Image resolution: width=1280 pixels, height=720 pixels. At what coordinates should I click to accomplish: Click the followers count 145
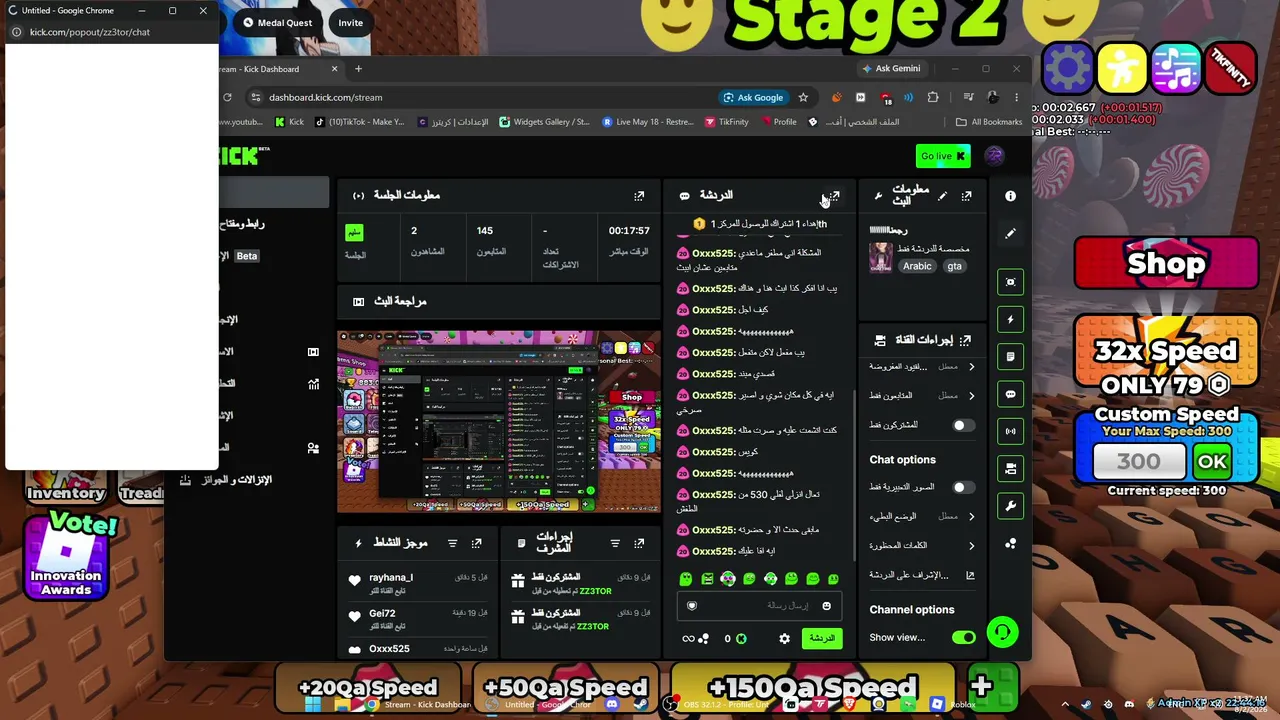(x=485, y=231)
